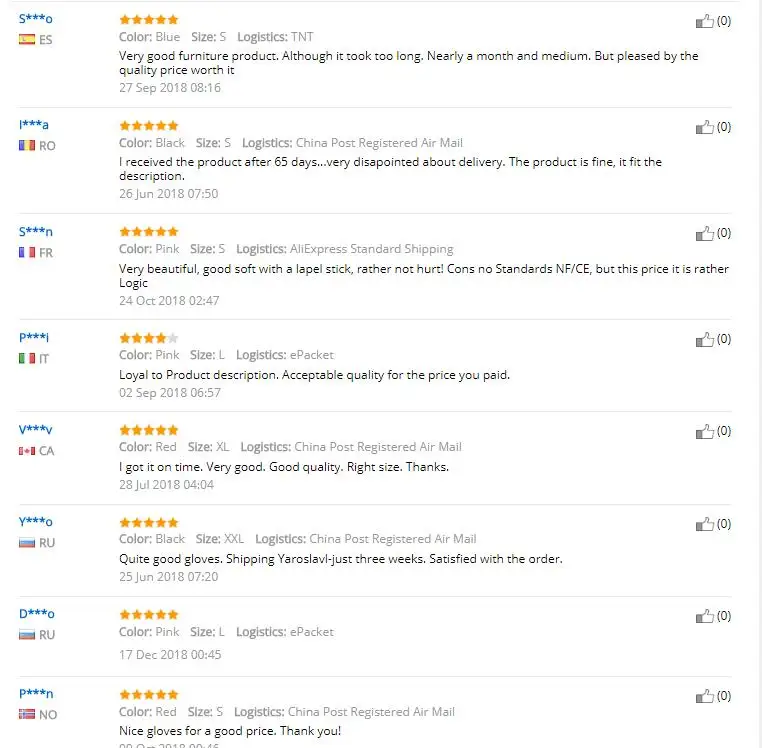Click thumbs-up on I***a's Romania review
The height and width of the screenshot is (748, 762).
point(705,127)
